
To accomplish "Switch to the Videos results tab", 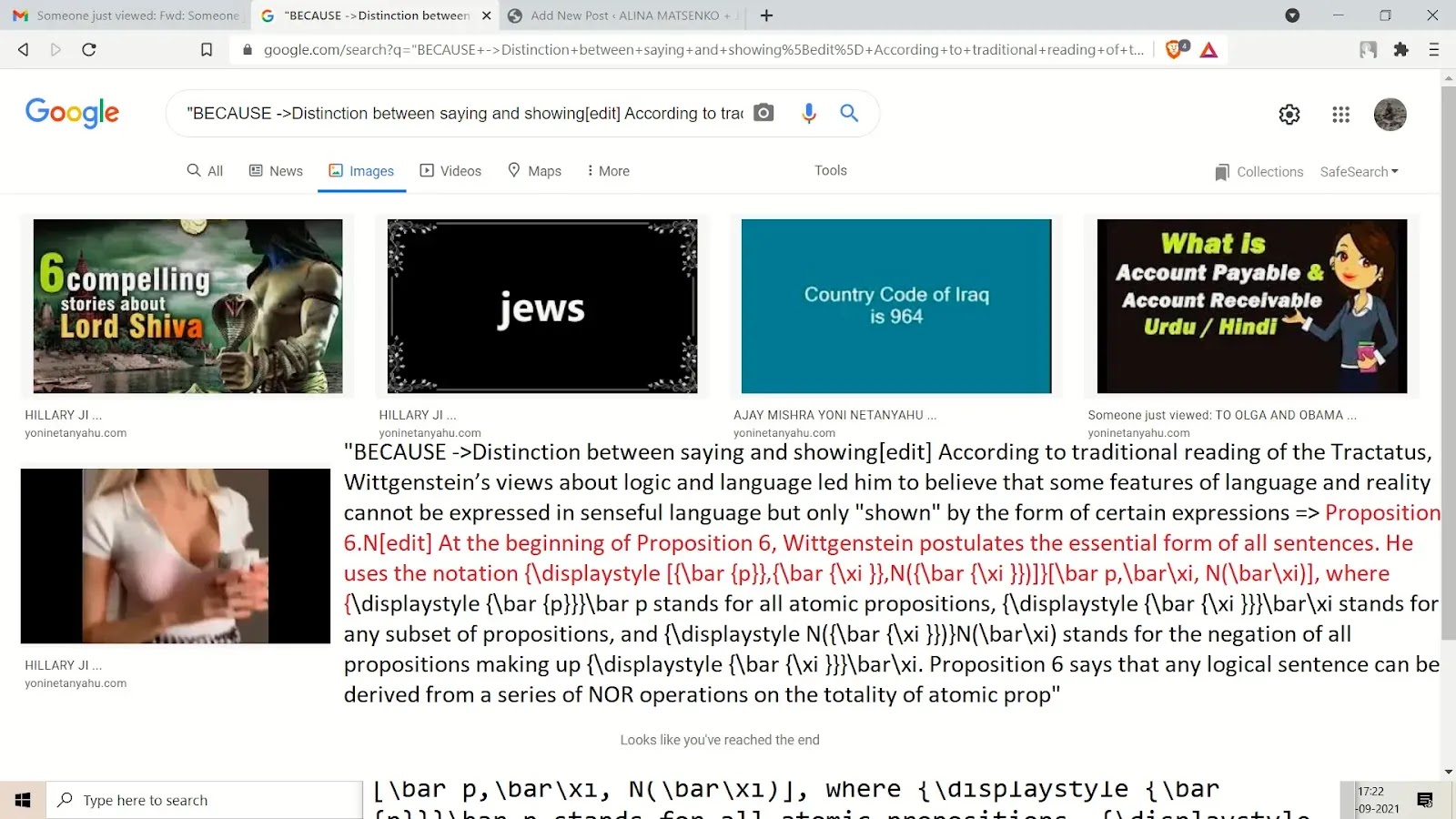I will click(x=450, y=171).
